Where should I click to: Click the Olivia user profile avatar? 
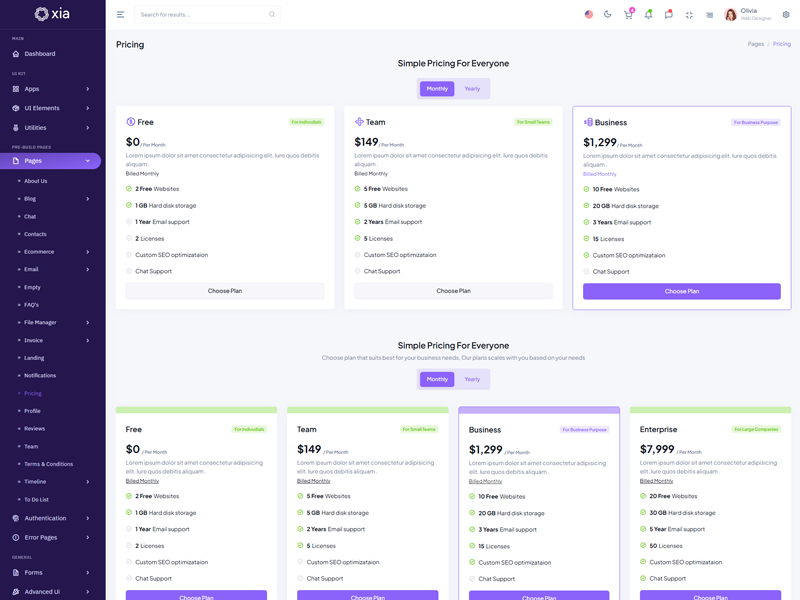pos(731,15)
